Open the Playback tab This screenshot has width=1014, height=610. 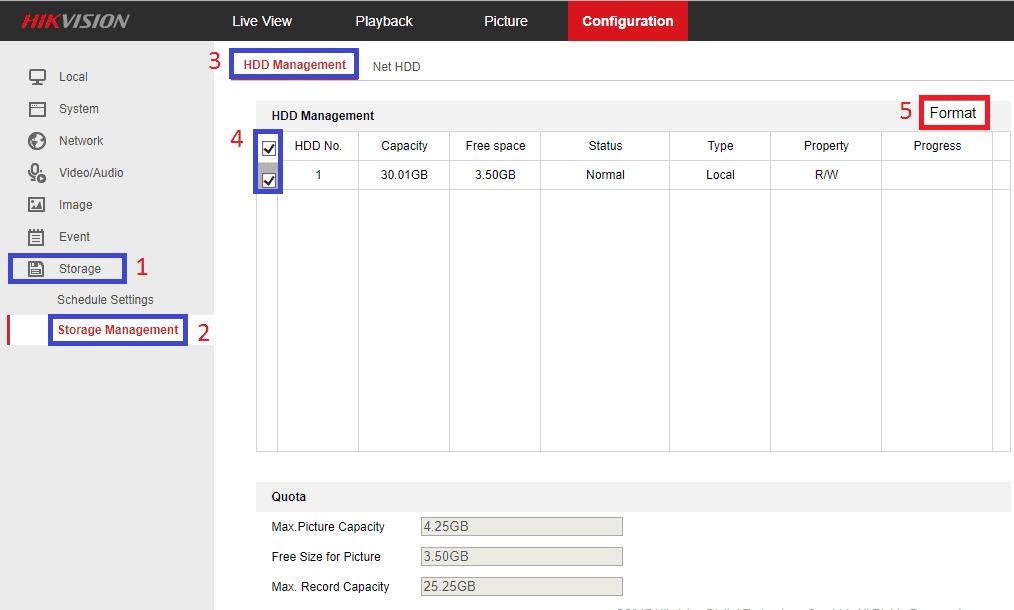tap(383, 21)
